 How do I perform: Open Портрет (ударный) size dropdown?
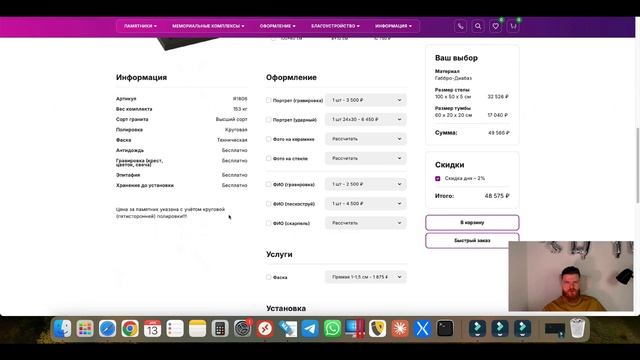pos(366,120)
